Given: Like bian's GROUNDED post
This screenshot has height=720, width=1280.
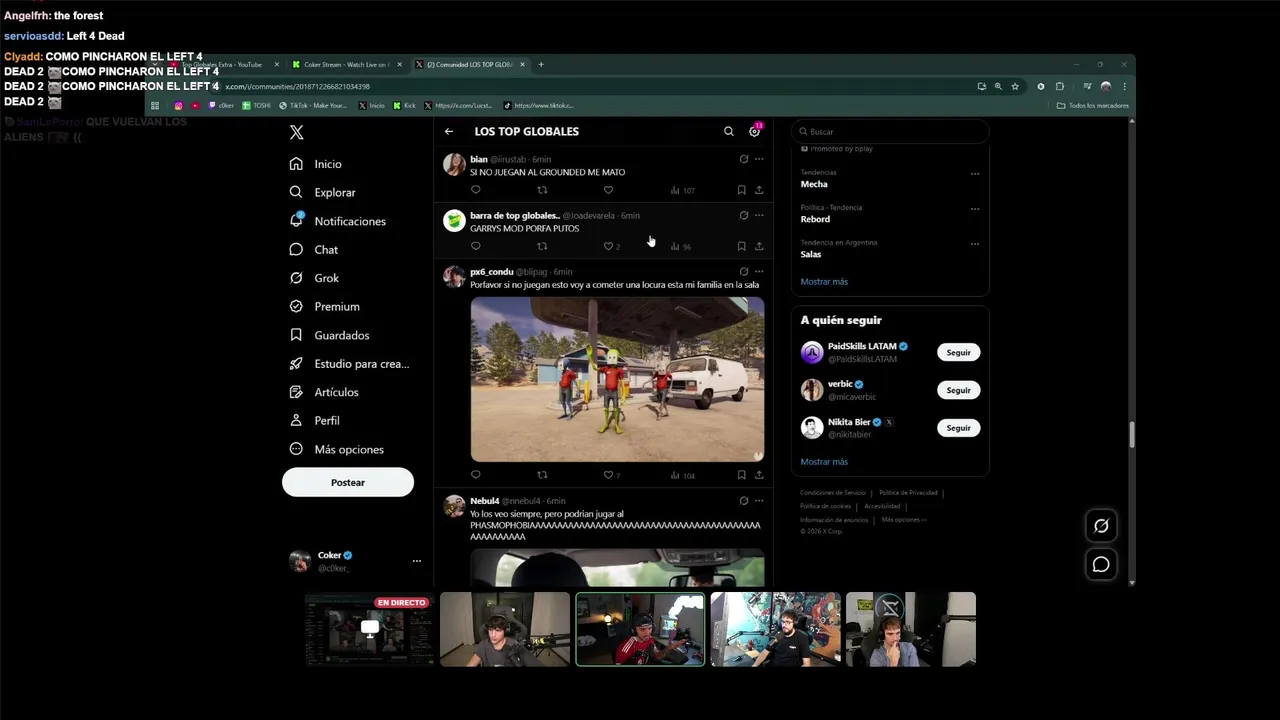Looking at the screenshot, I should coord(608,190).
